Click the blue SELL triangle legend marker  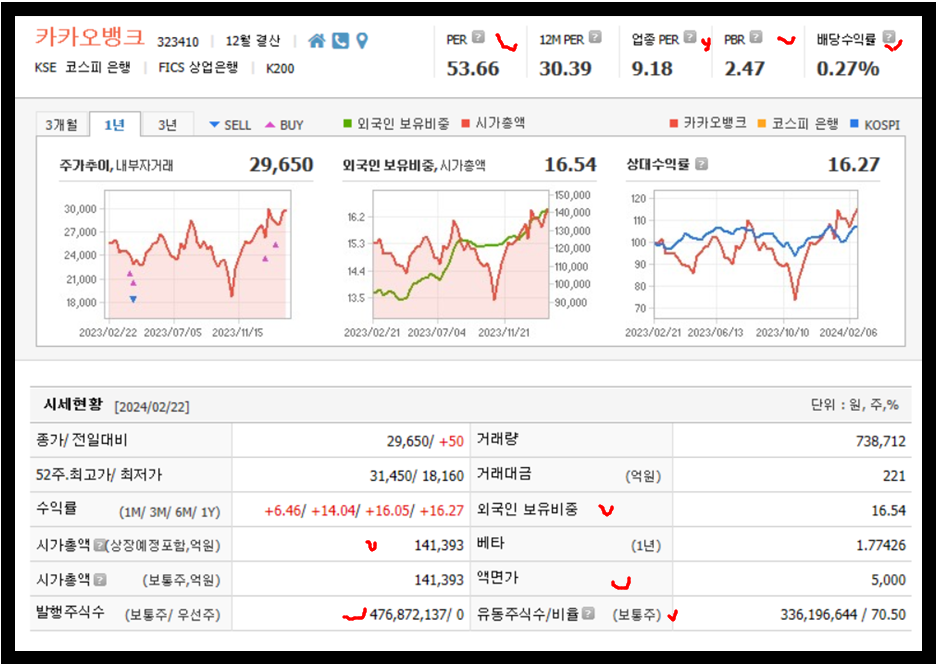(214, 125)
